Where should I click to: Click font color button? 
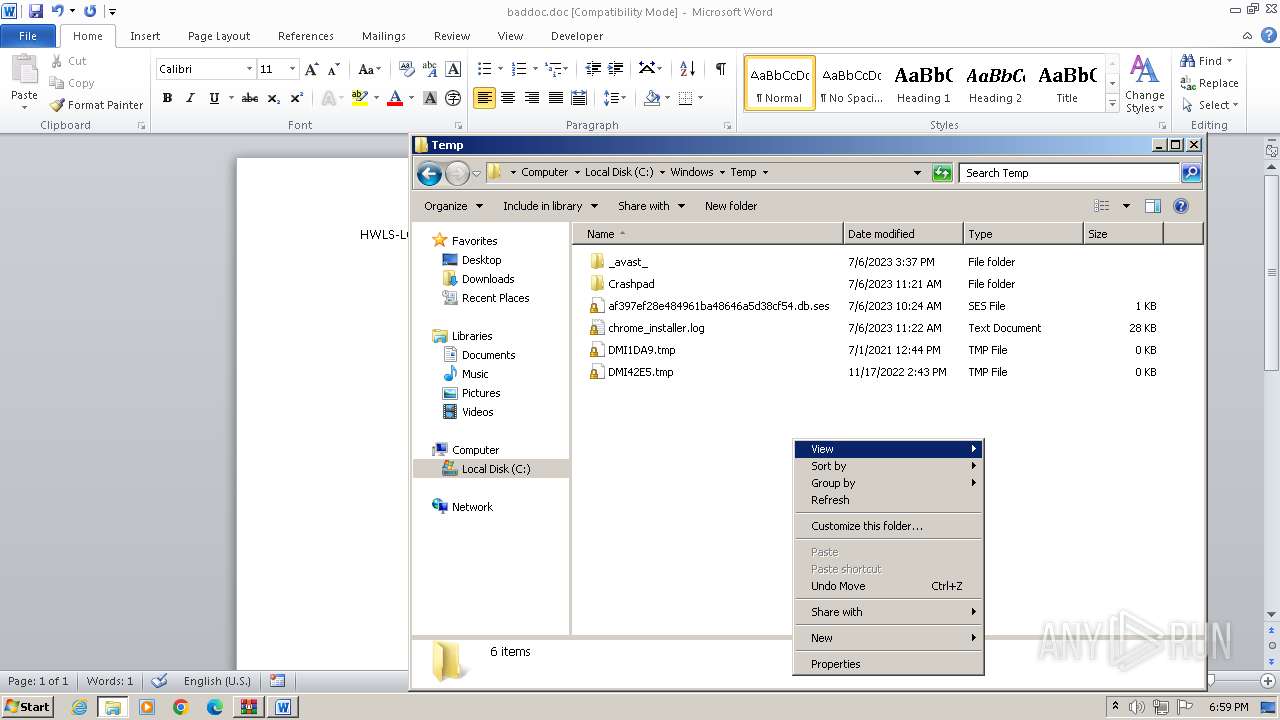tap(395, 98)
